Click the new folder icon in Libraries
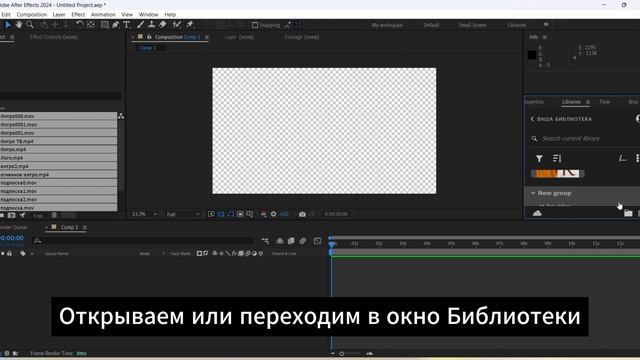This screenshot has width=640, height=360. pyautogui.click(x=628, y=213)
